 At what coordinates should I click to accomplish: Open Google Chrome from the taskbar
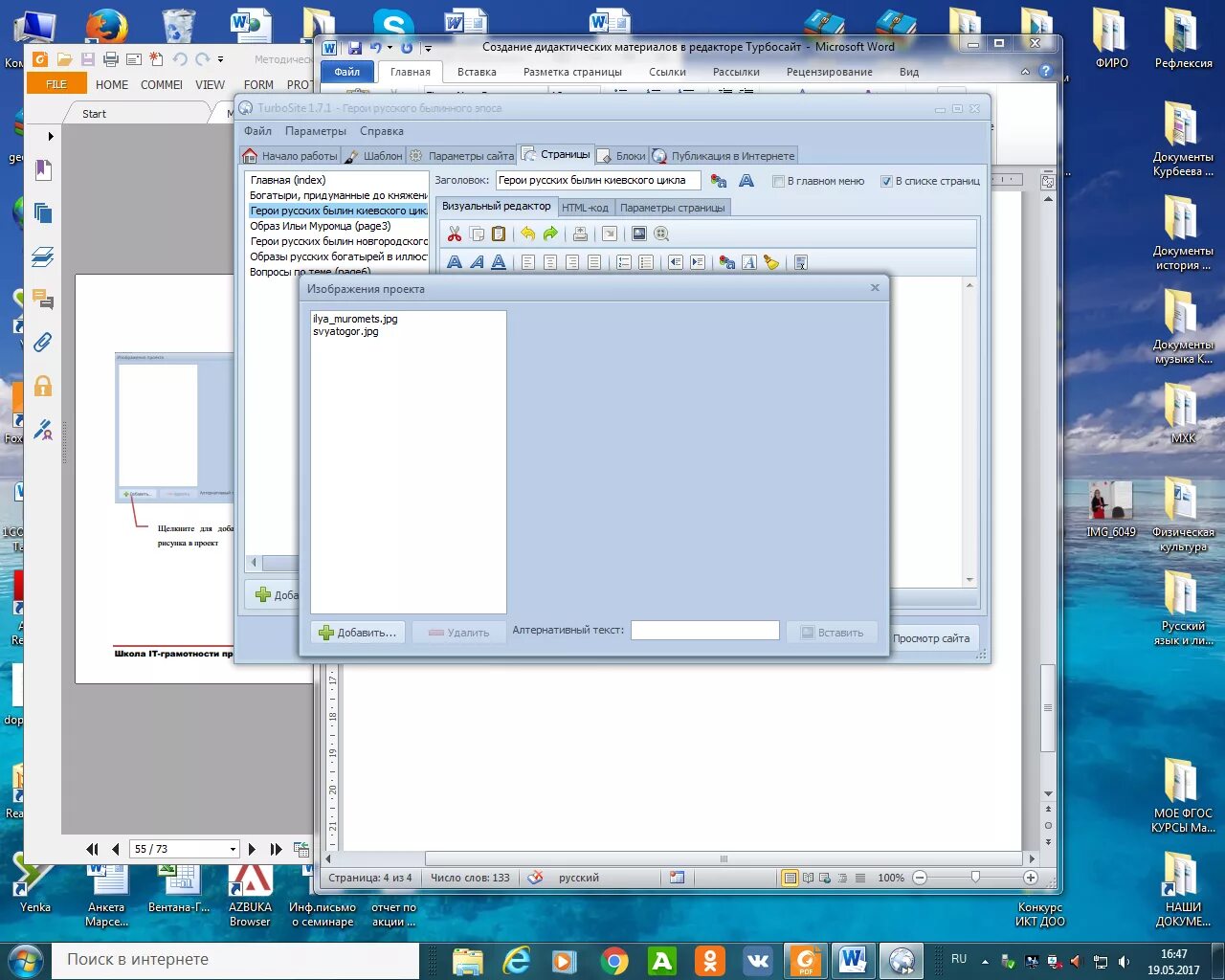coord(614,961)
